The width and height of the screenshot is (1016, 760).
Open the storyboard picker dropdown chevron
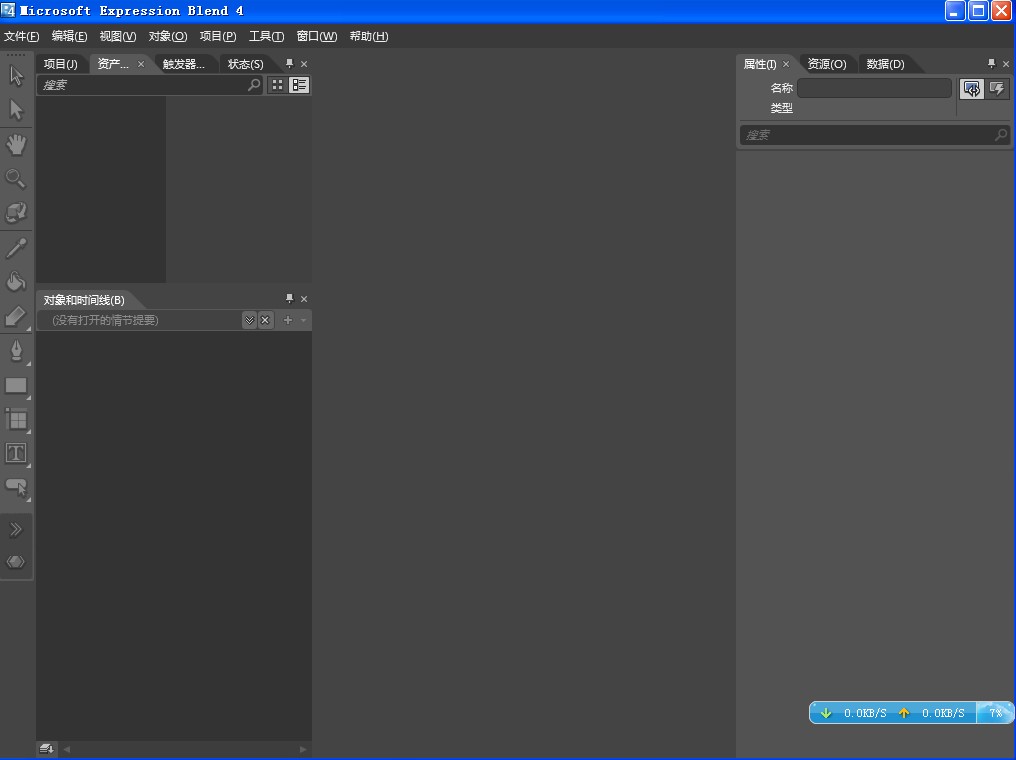(249, 320)
